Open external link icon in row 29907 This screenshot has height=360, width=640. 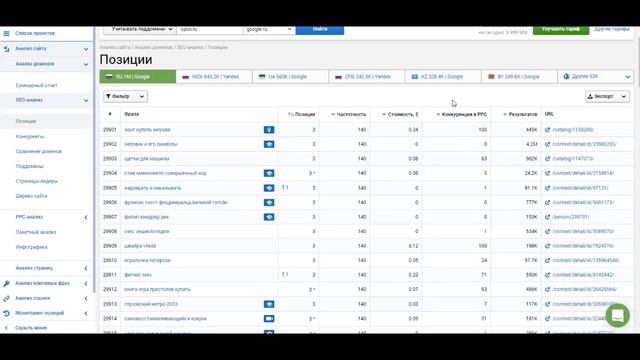coord(547,217)
